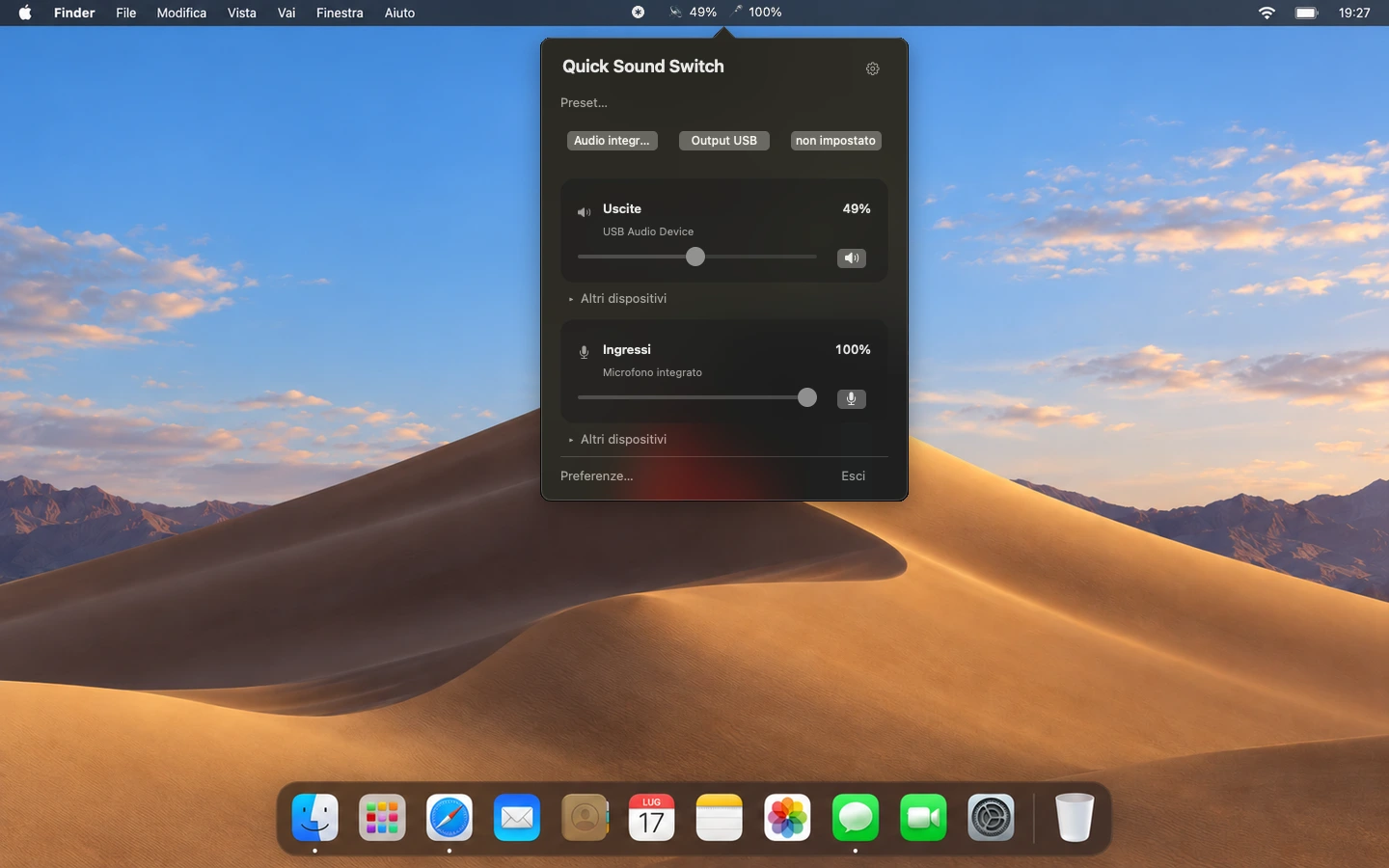Open Photos from the Dock

pos(787,818)
